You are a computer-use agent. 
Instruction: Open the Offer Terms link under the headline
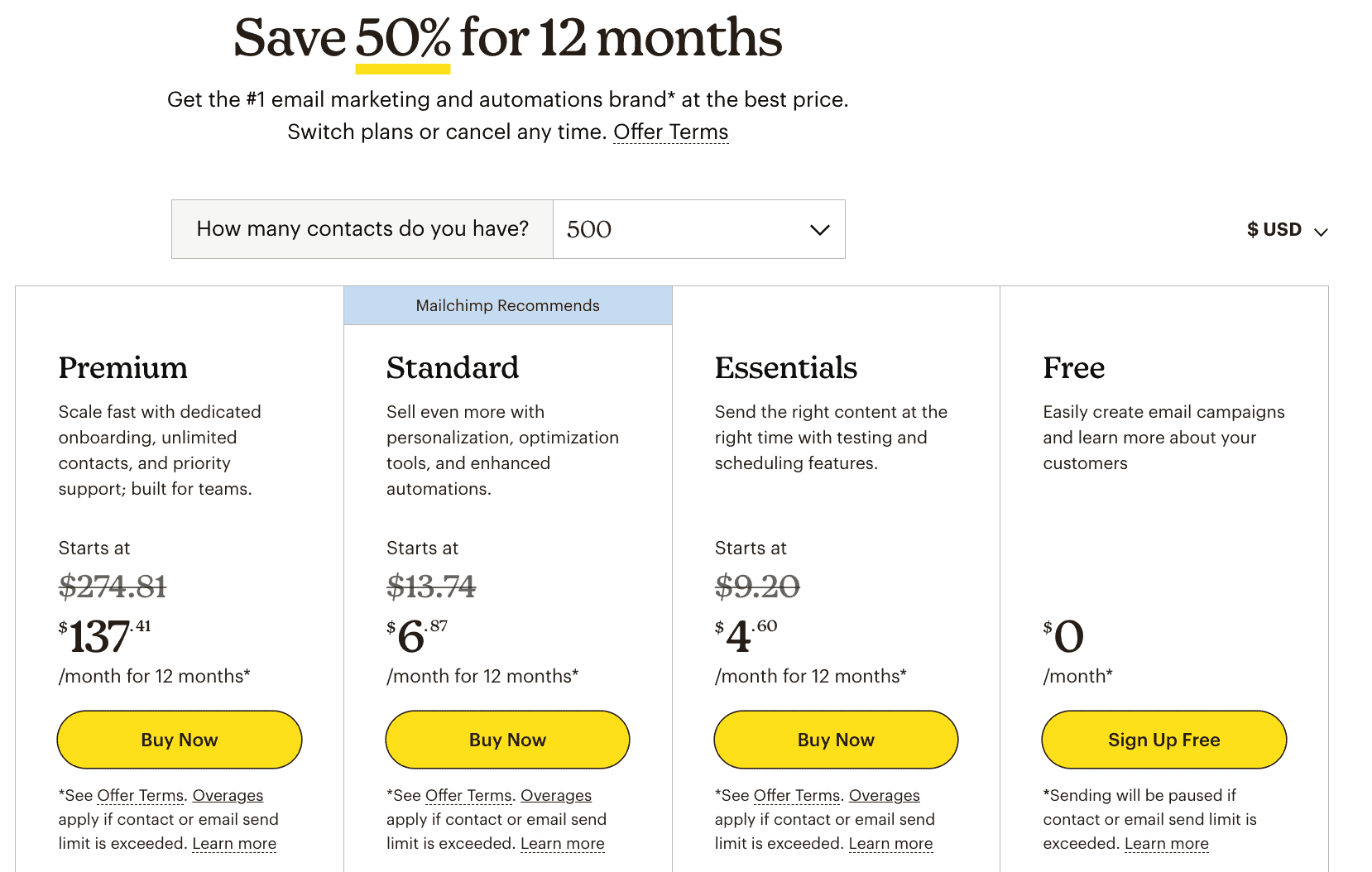(670, 131)
